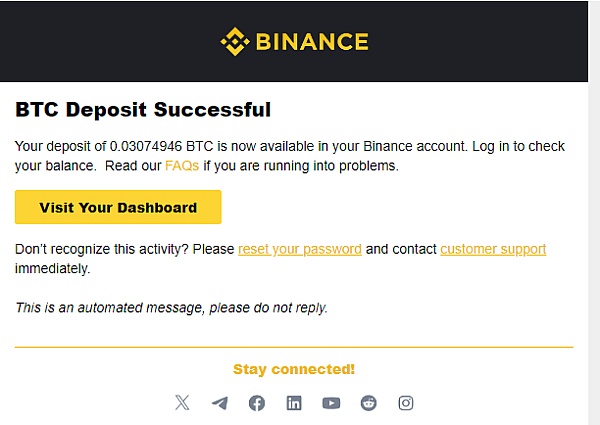Open the Facebook social icon
Viewport: 600px width, 425px height.
(257, 403)
